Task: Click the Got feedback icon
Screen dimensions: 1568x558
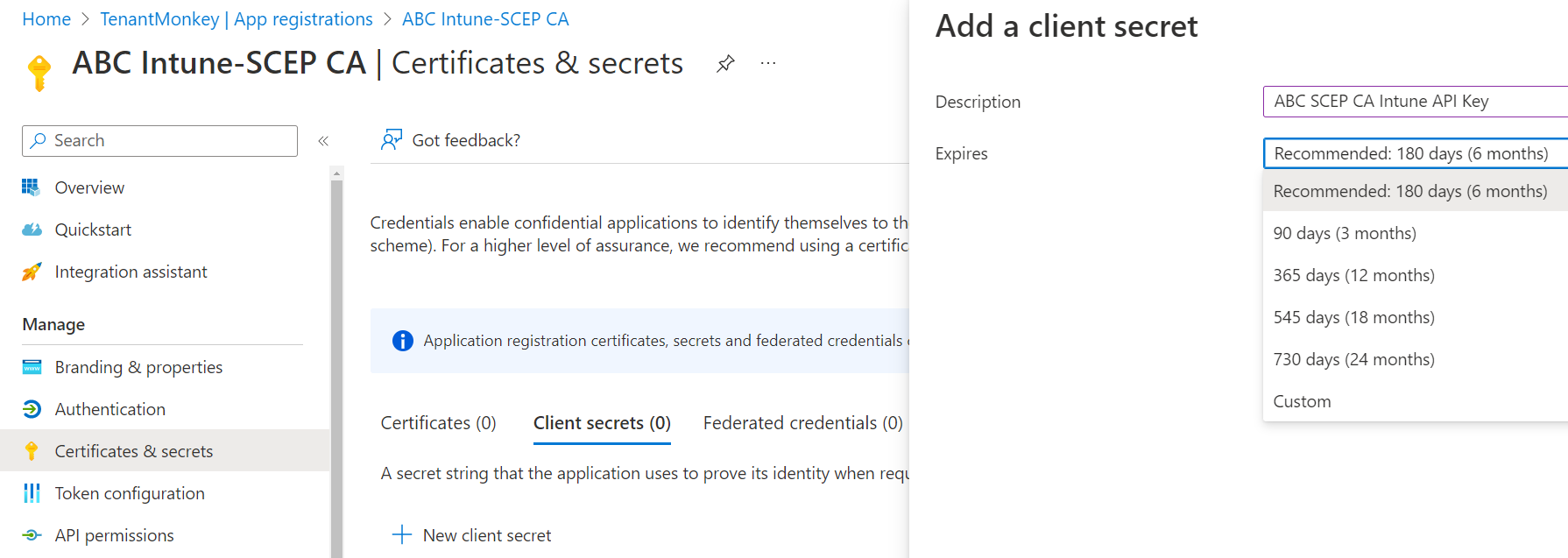Action: [x=391, y=140]
